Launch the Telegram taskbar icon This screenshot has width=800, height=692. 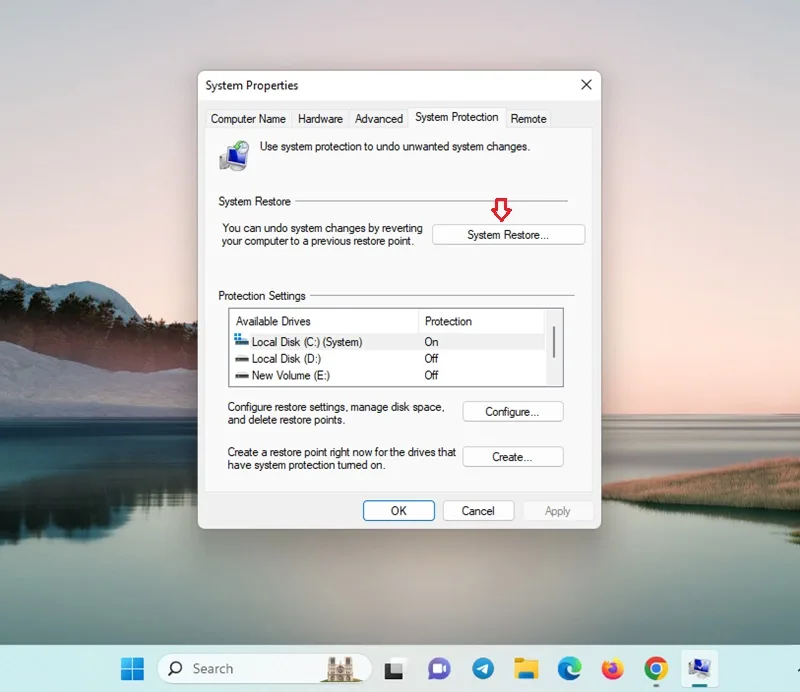pos(483,669)
